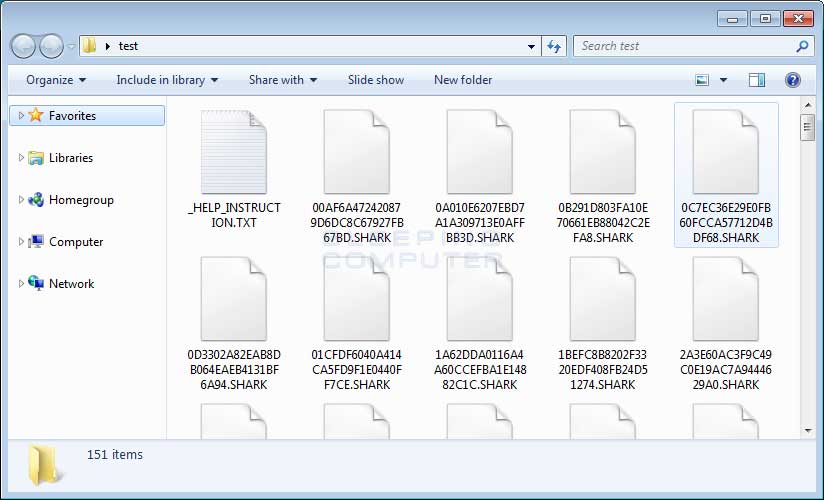
Task: Click the folder icon in the details pane
Action: tap(45, 464)
